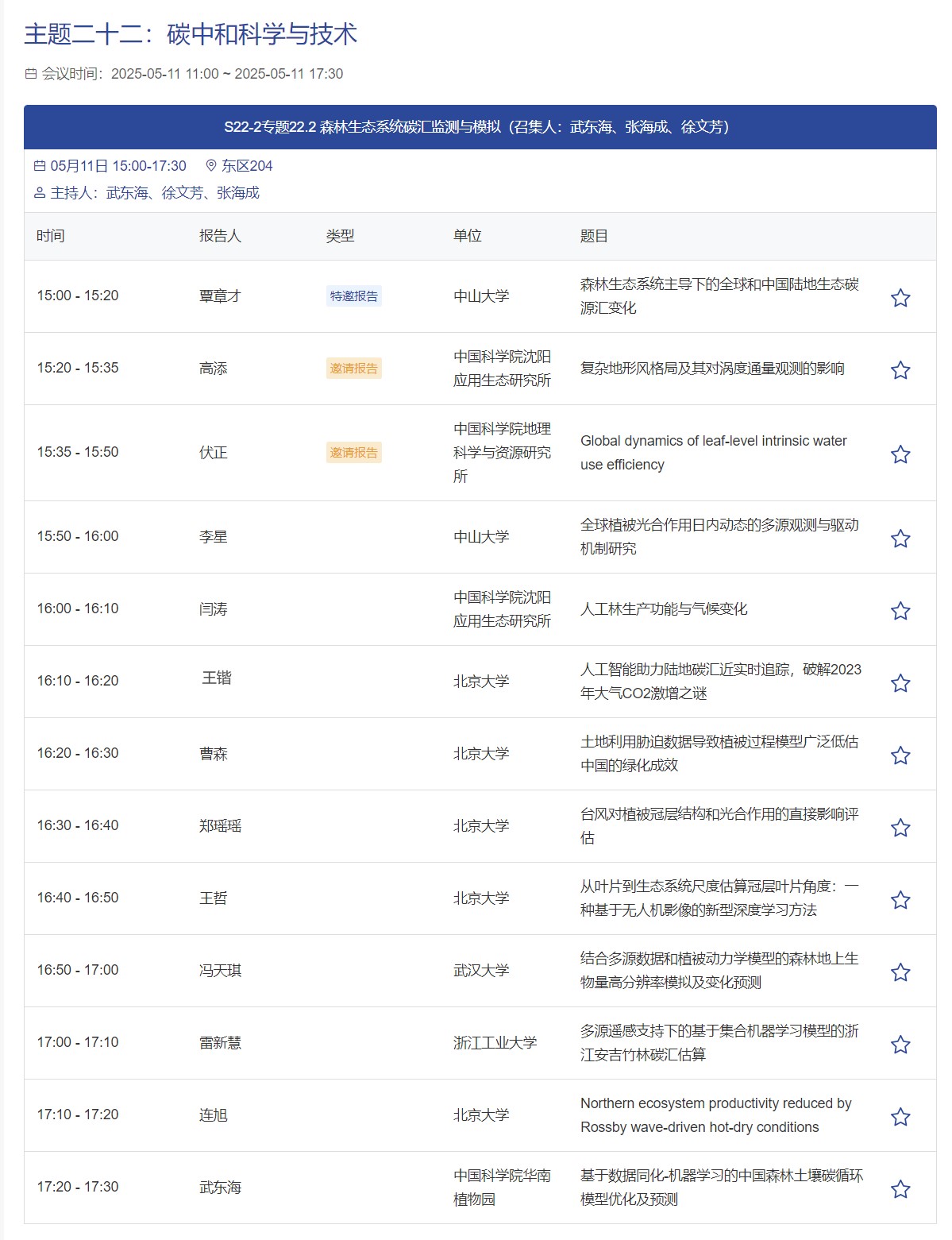Click the location pin before 东区204
This screenshot has height=1240, width=952.
(x=211, y=166)
